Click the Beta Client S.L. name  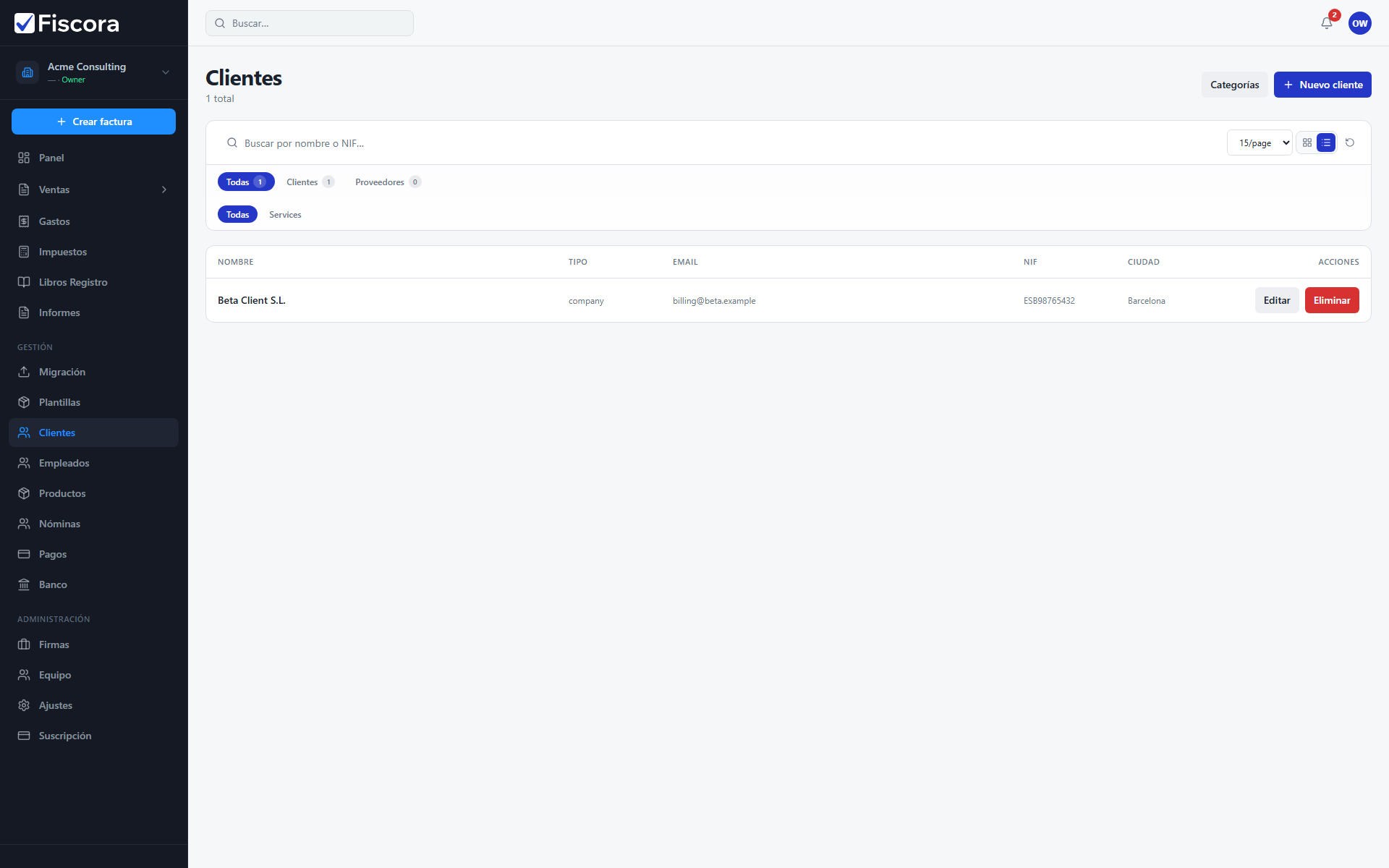[252, 300]
